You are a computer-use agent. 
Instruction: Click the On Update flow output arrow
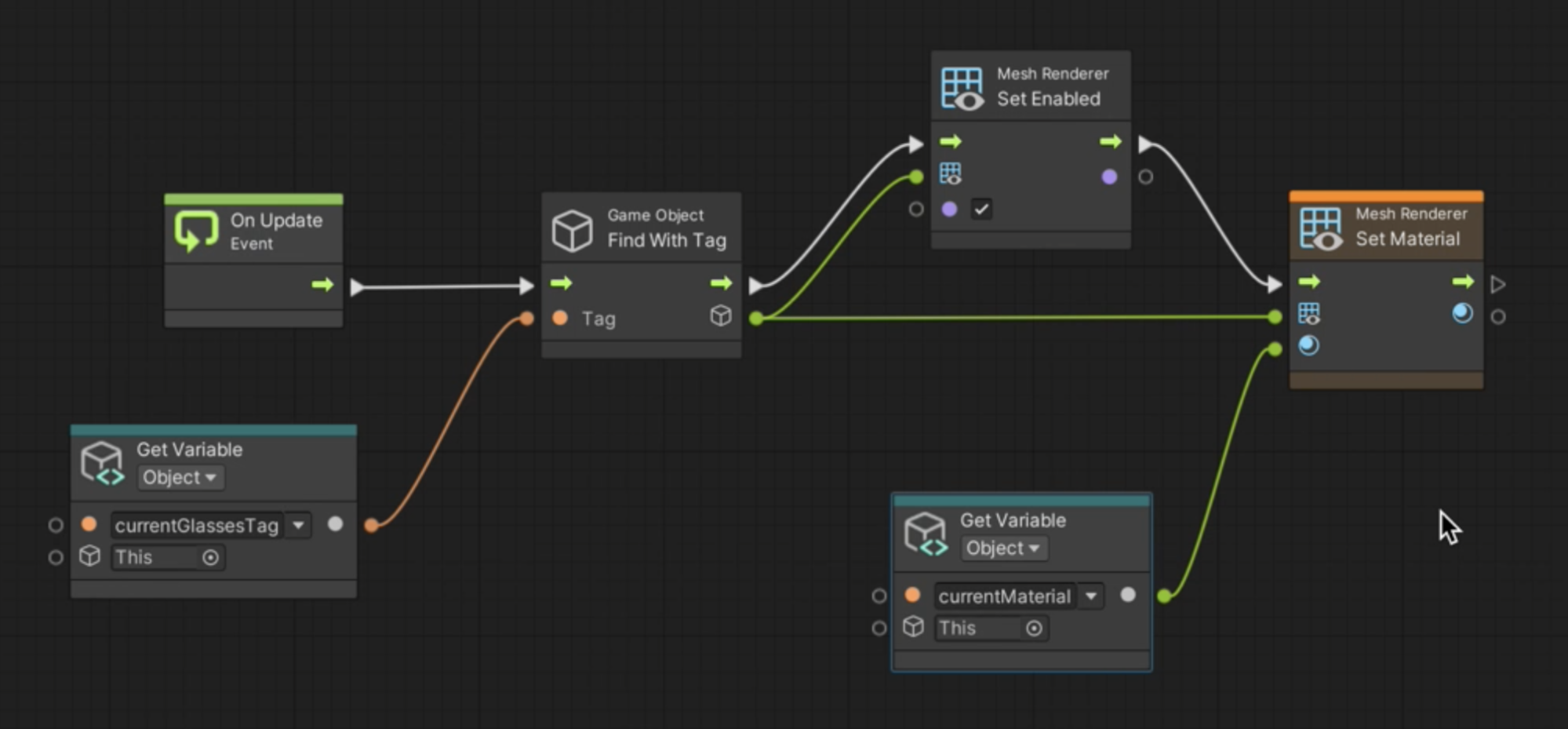(x=322, y=285)
